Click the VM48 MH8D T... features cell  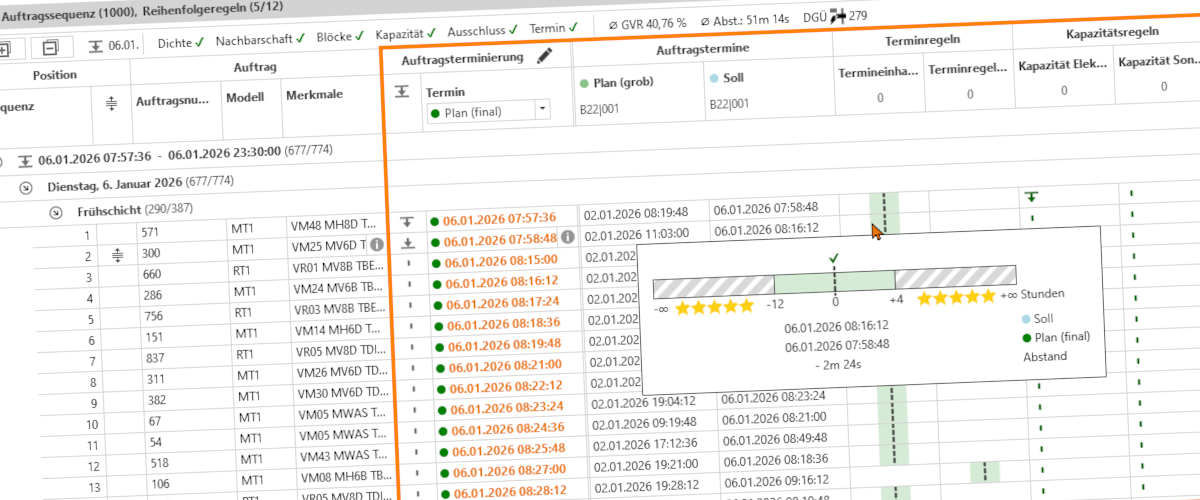click(334, 224)
